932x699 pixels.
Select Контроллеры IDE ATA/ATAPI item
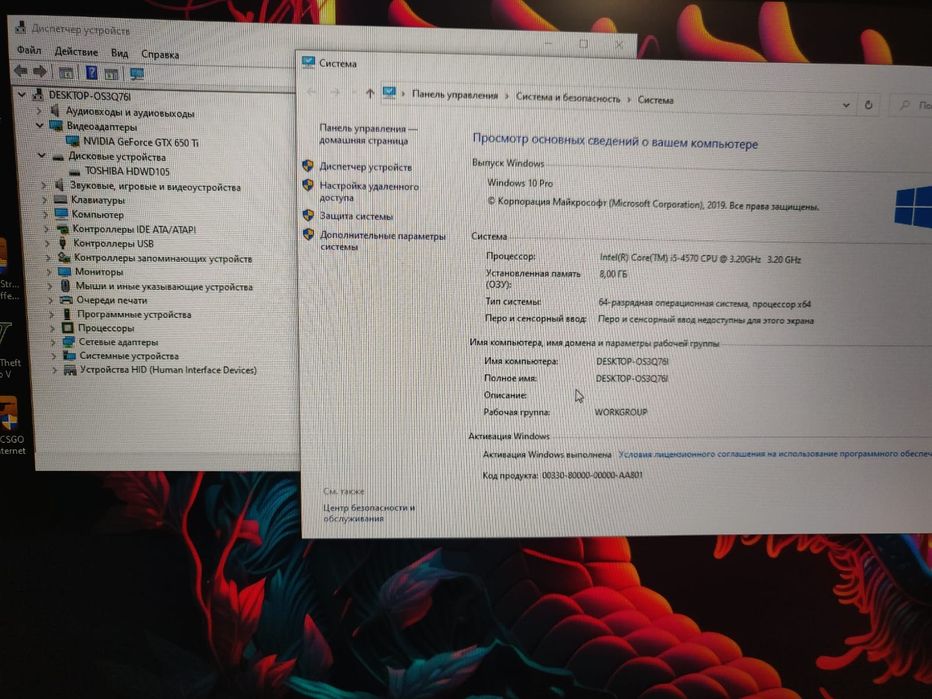134,229
